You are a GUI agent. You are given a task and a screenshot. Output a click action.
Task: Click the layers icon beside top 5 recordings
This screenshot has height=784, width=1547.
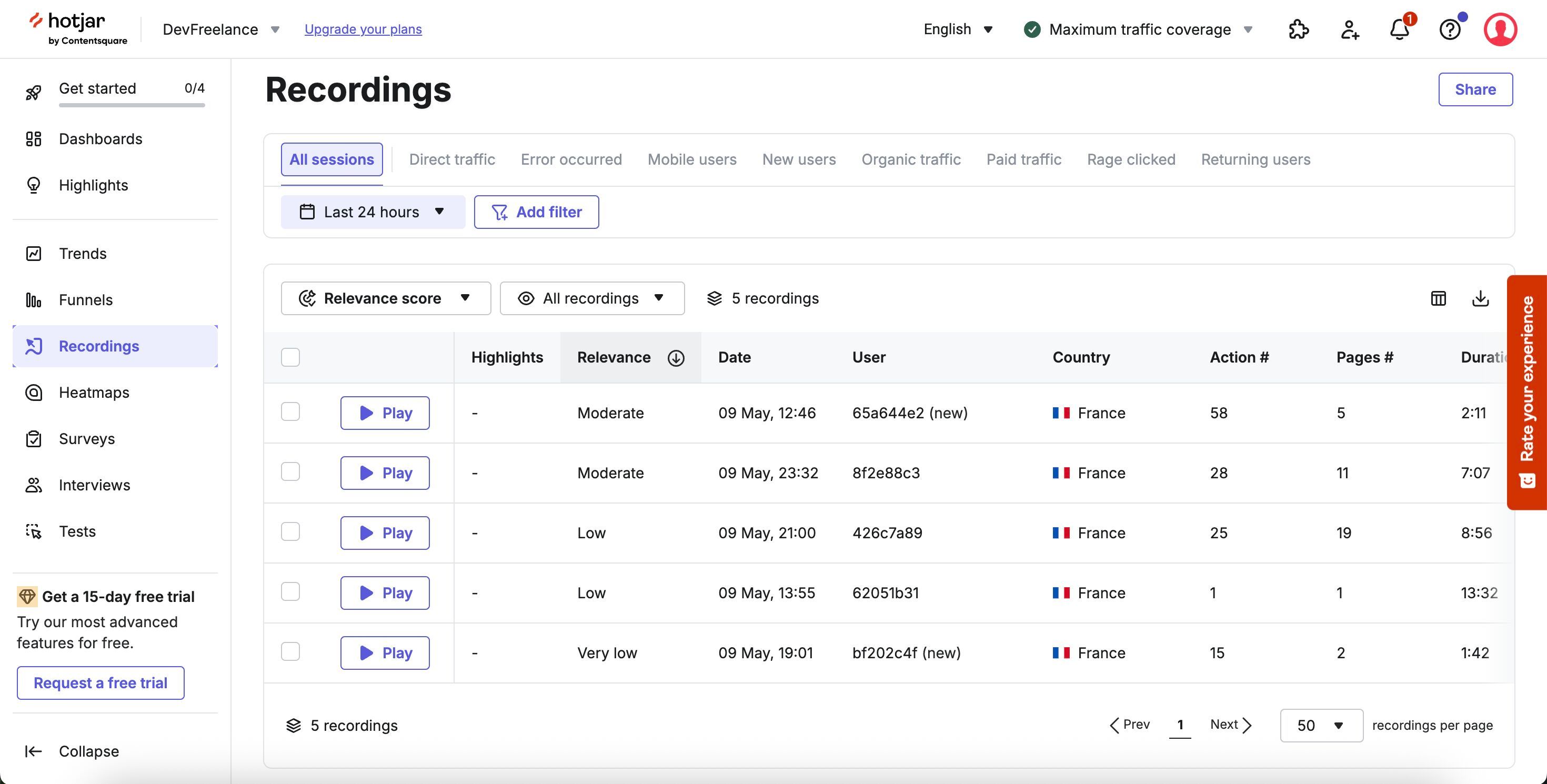pos(715,298)
